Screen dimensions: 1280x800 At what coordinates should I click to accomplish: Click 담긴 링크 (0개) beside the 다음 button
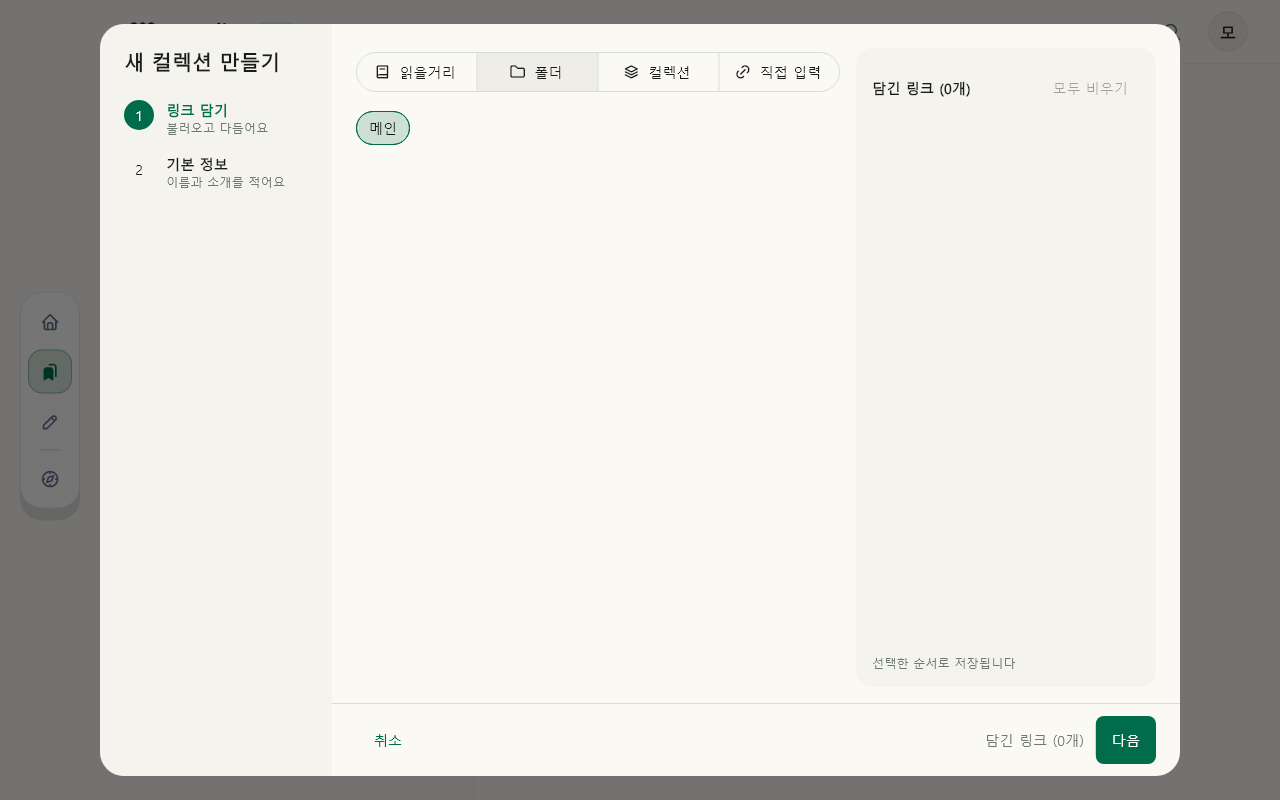[x=1034, y=740]
